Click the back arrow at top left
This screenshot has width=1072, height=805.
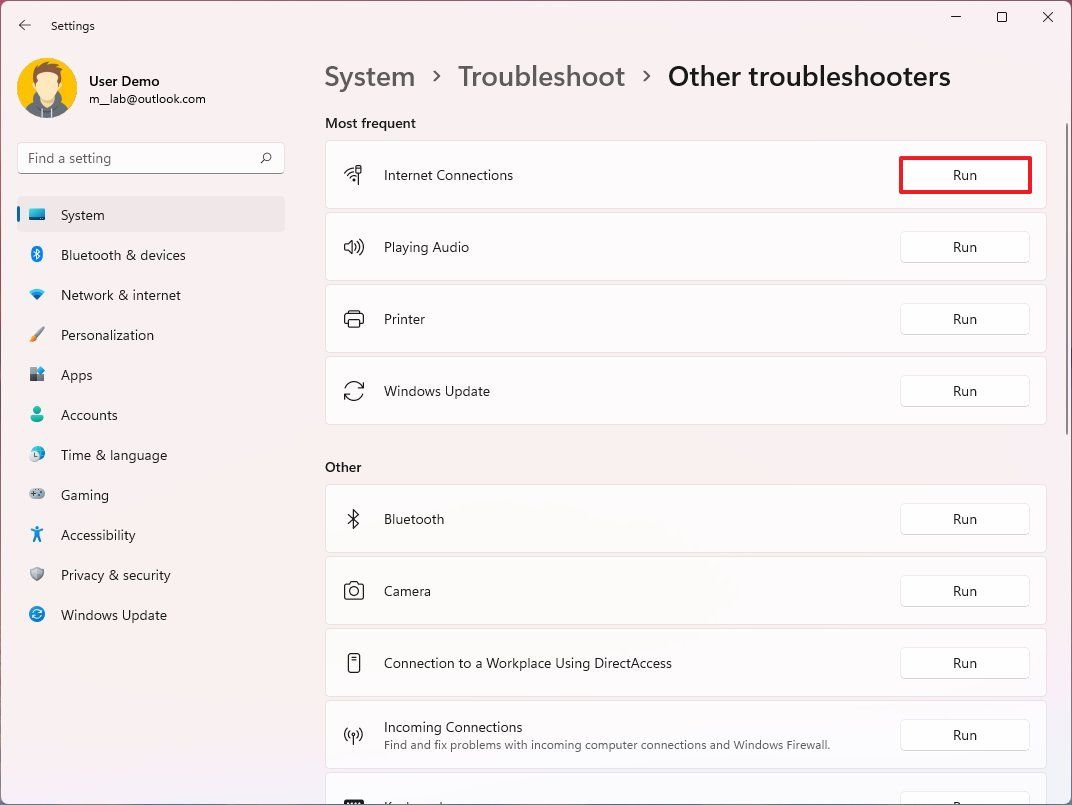[24, 25]
